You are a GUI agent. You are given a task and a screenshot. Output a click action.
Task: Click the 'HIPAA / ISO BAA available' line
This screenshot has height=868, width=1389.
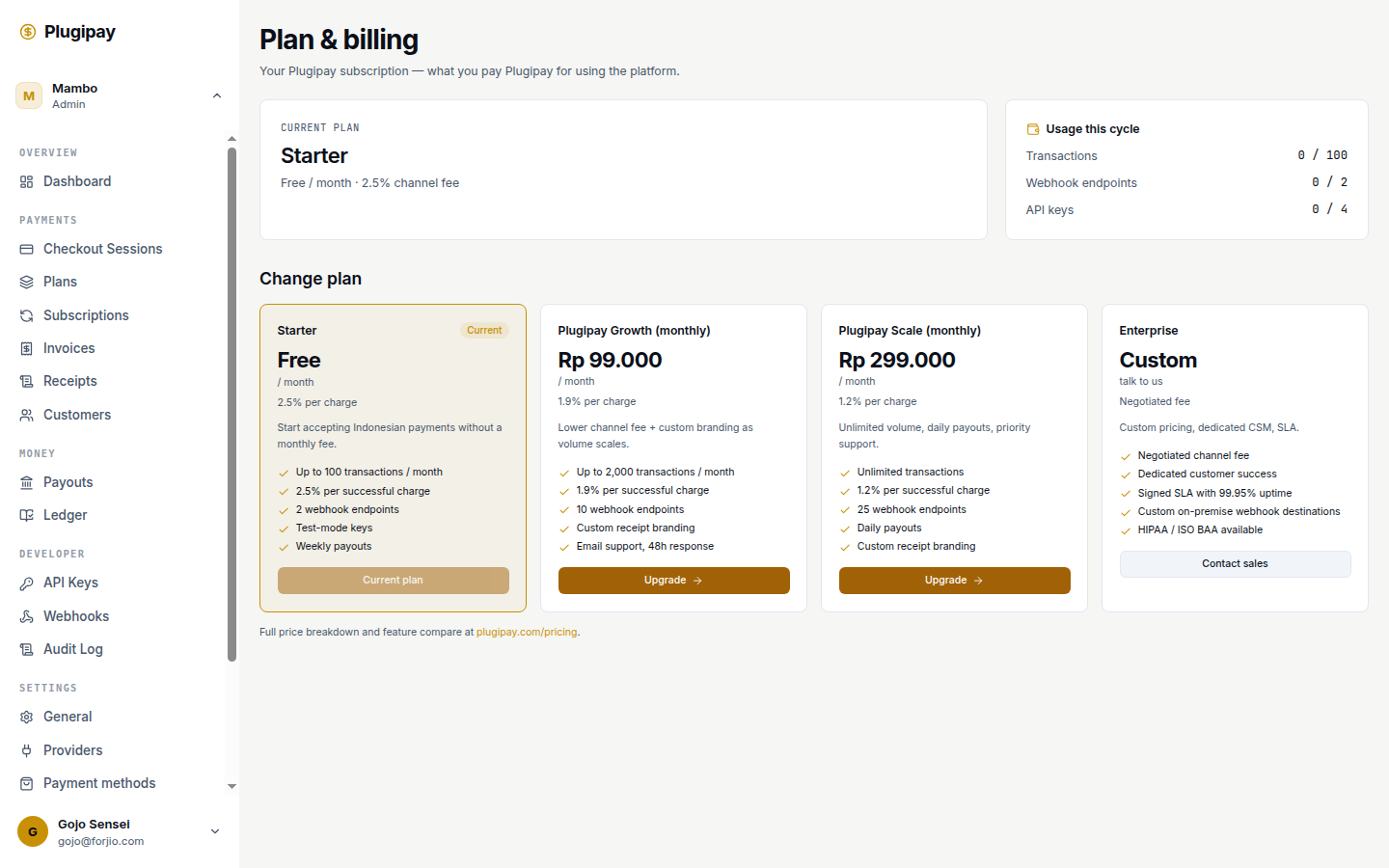tap(1200, 530)
